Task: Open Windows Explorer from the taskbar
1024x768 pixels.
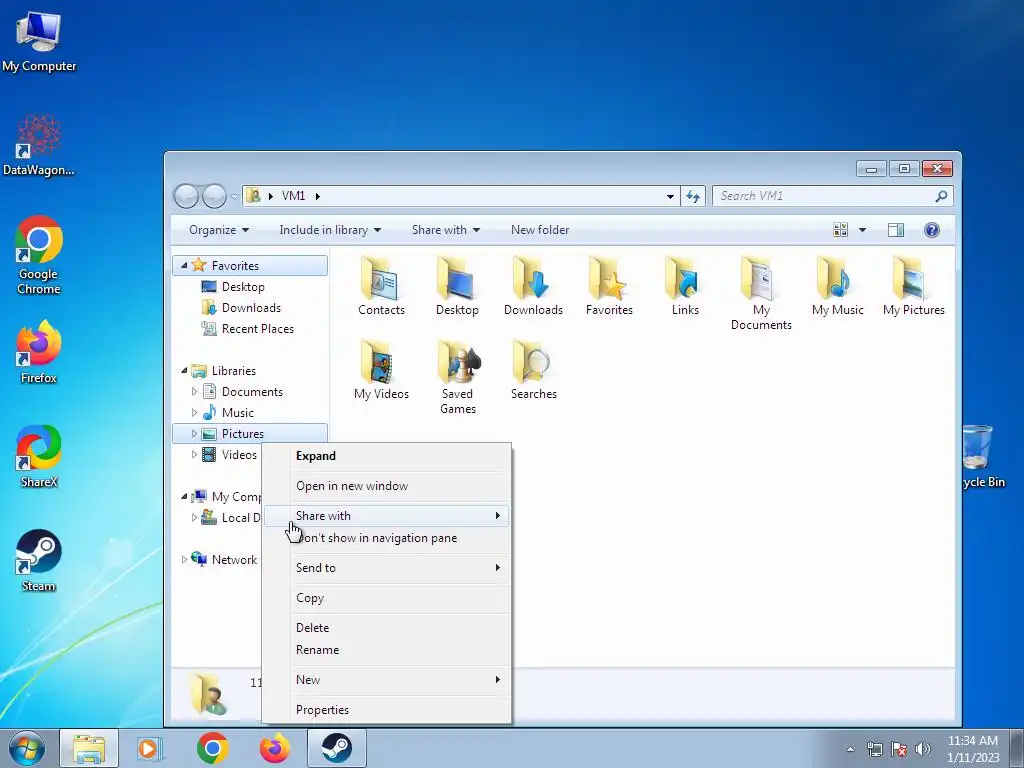Action: (x=89, y=748)
